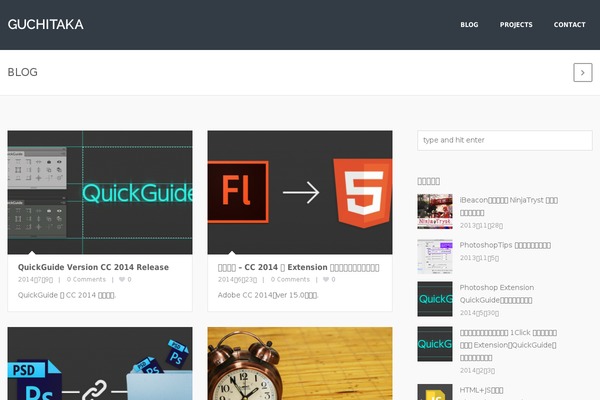Focus the 'type and hit enter' search field
This screenshot has height=400, width=600.
[505, 140]
